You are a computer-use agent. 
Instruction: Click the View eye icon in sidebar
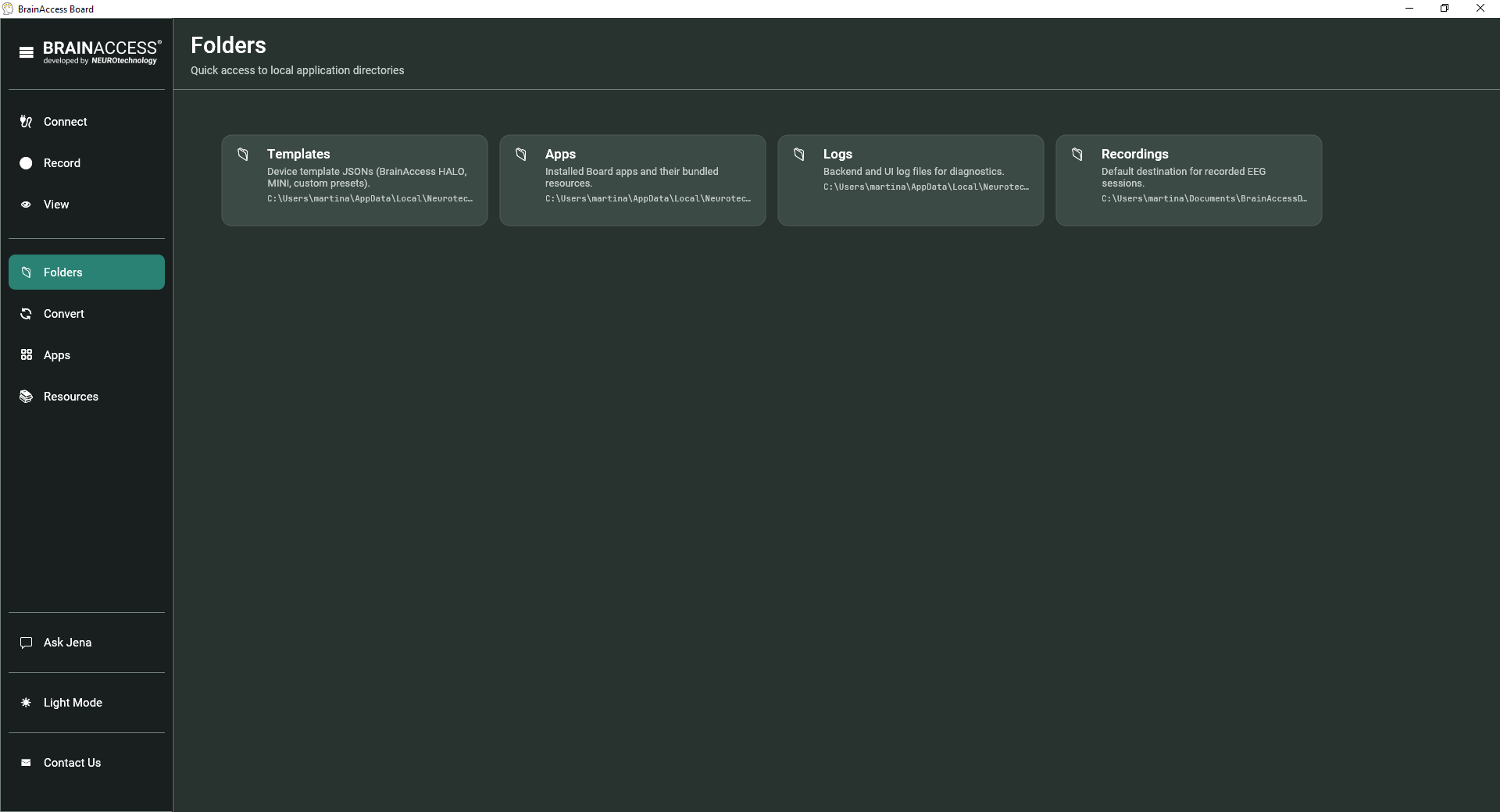[26, 205]
